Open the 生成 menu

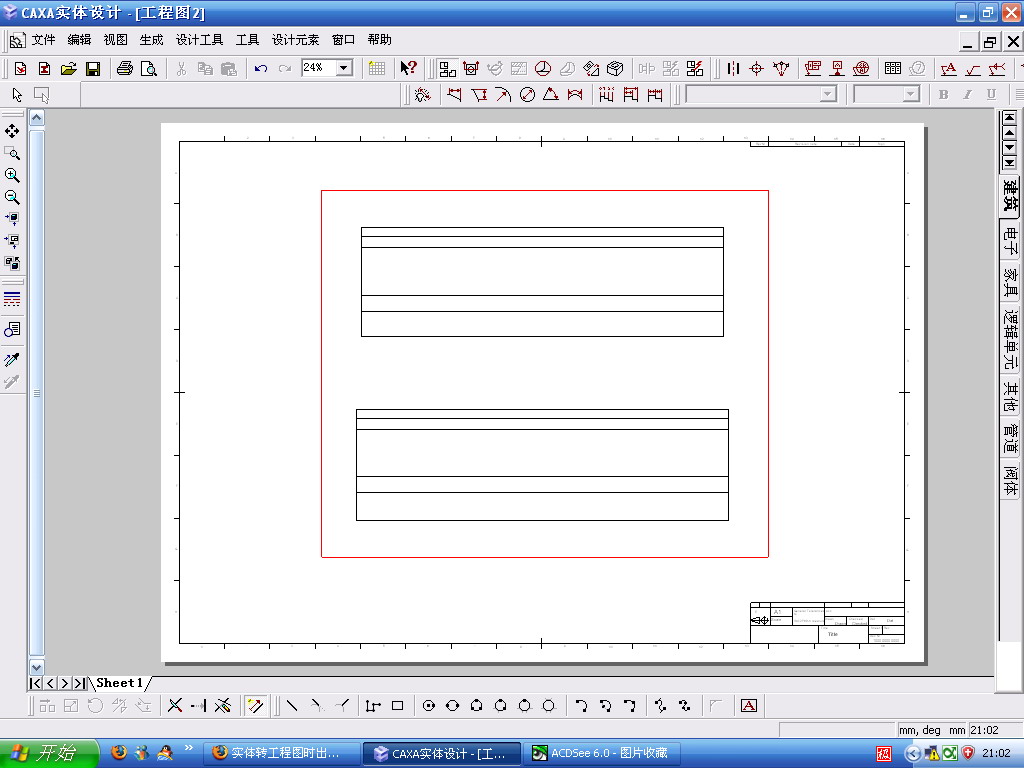point(152,40)
